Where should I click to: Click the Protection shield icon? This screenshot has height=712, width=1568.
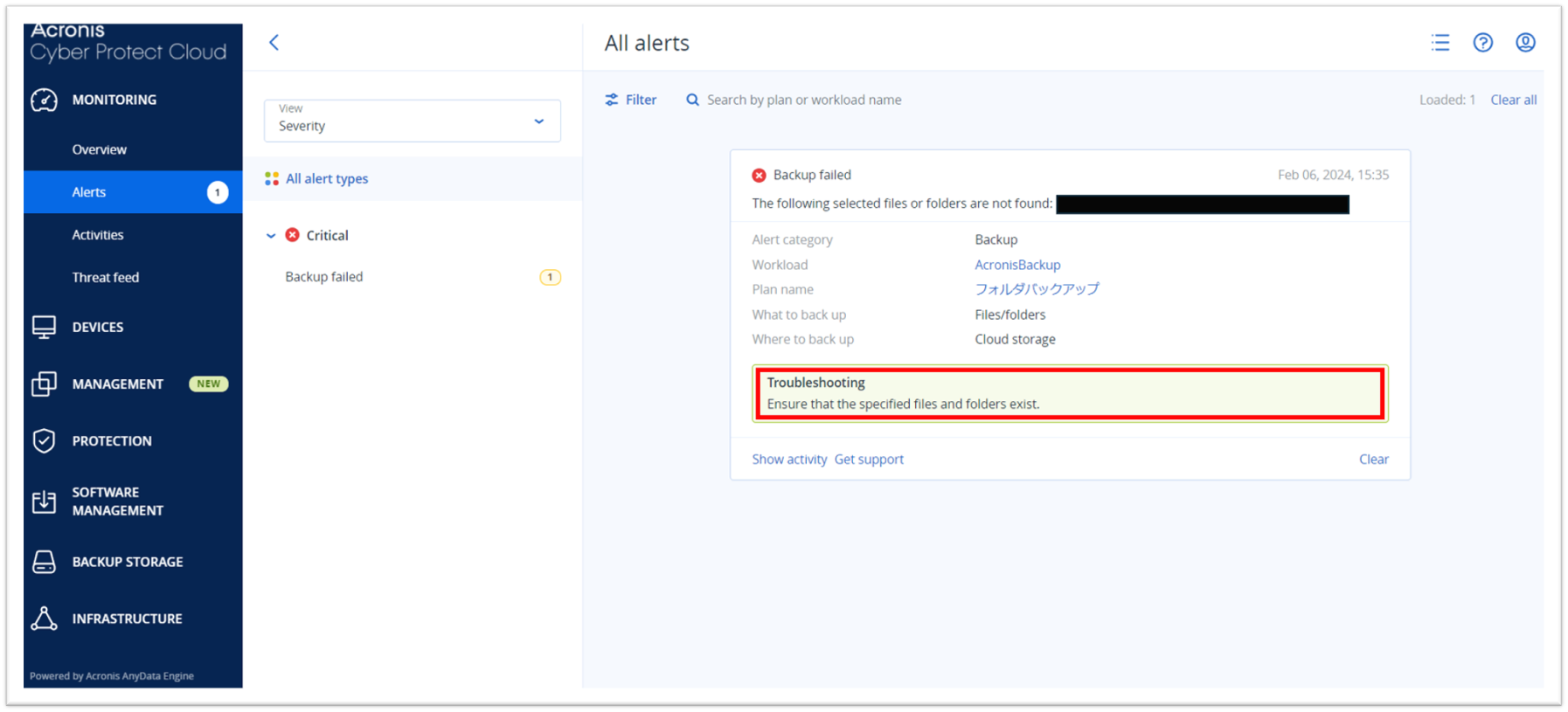pyautogui.click(x=44, y=441)
